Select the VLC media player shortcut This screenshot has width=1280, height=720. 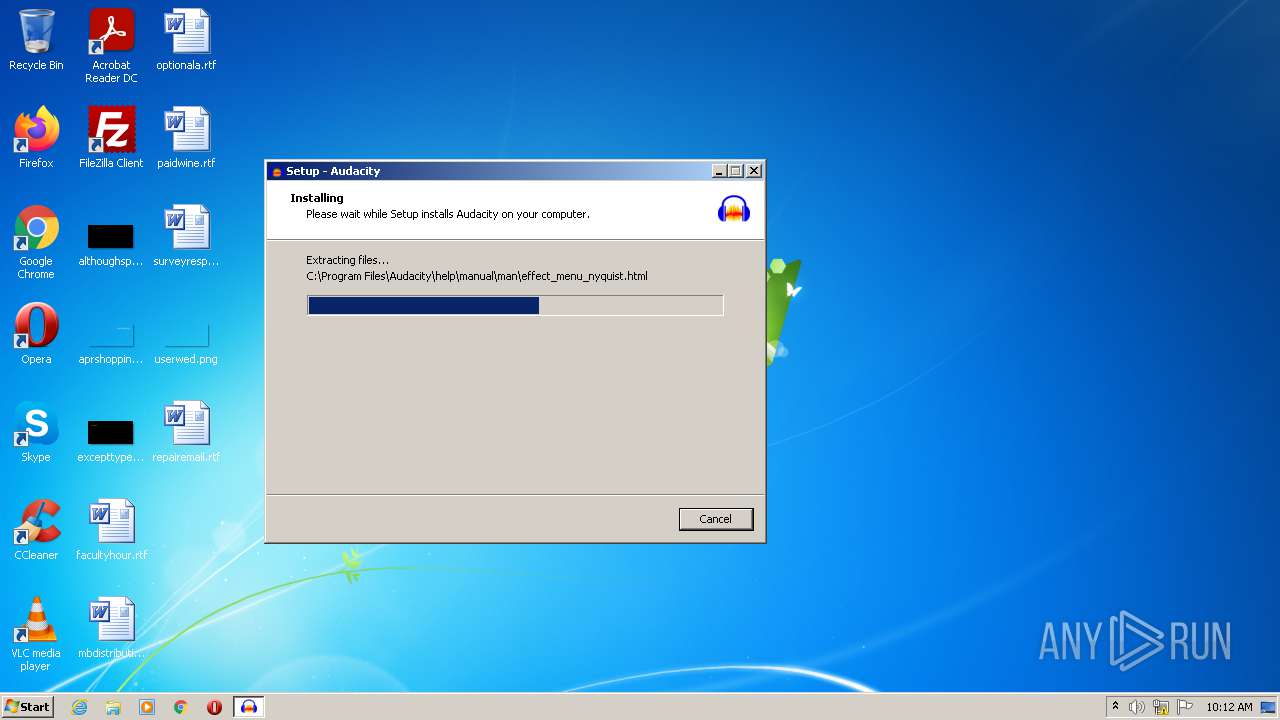click(36, 634)
